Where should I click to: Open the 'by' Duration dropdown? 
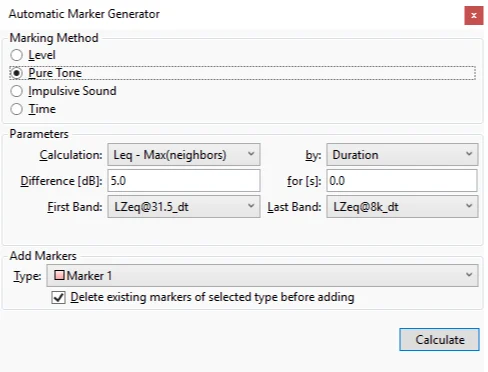402,155
